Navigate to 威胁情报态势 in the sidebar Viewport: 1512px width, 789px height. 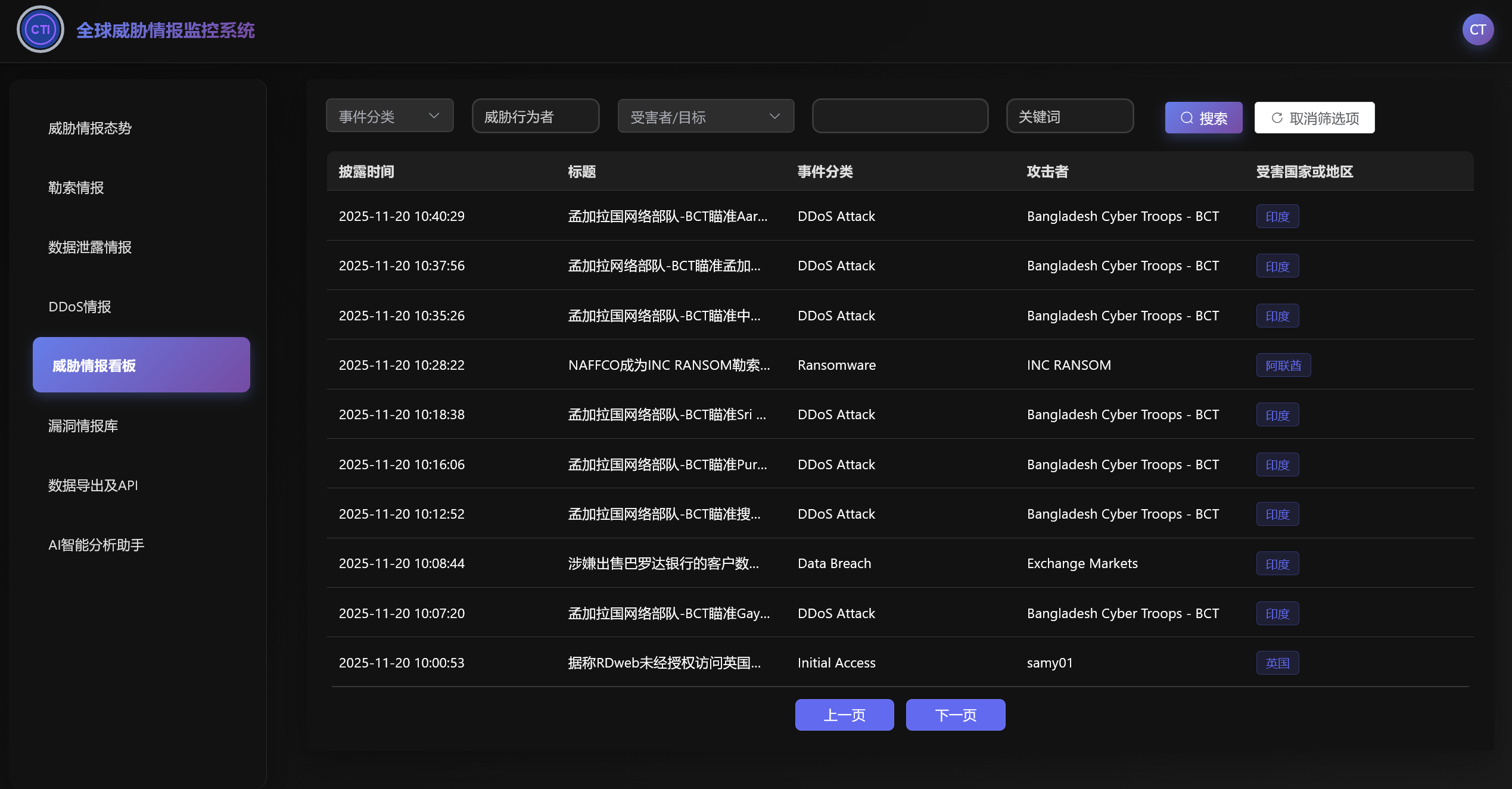pyautogui.click(x=91, y=127)
